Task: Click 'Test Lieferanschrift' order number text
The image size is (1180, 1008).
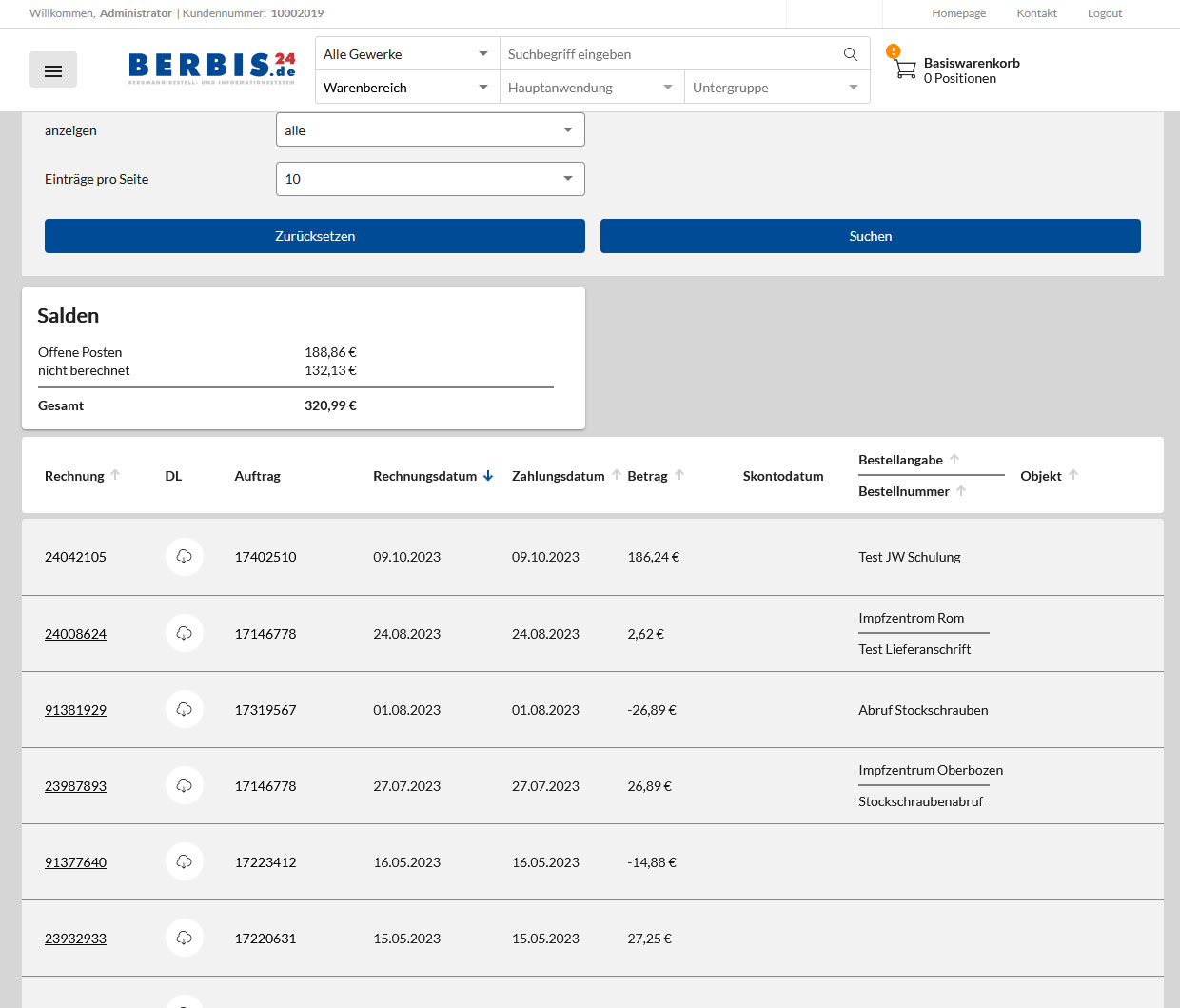Action: coord(914,649)
